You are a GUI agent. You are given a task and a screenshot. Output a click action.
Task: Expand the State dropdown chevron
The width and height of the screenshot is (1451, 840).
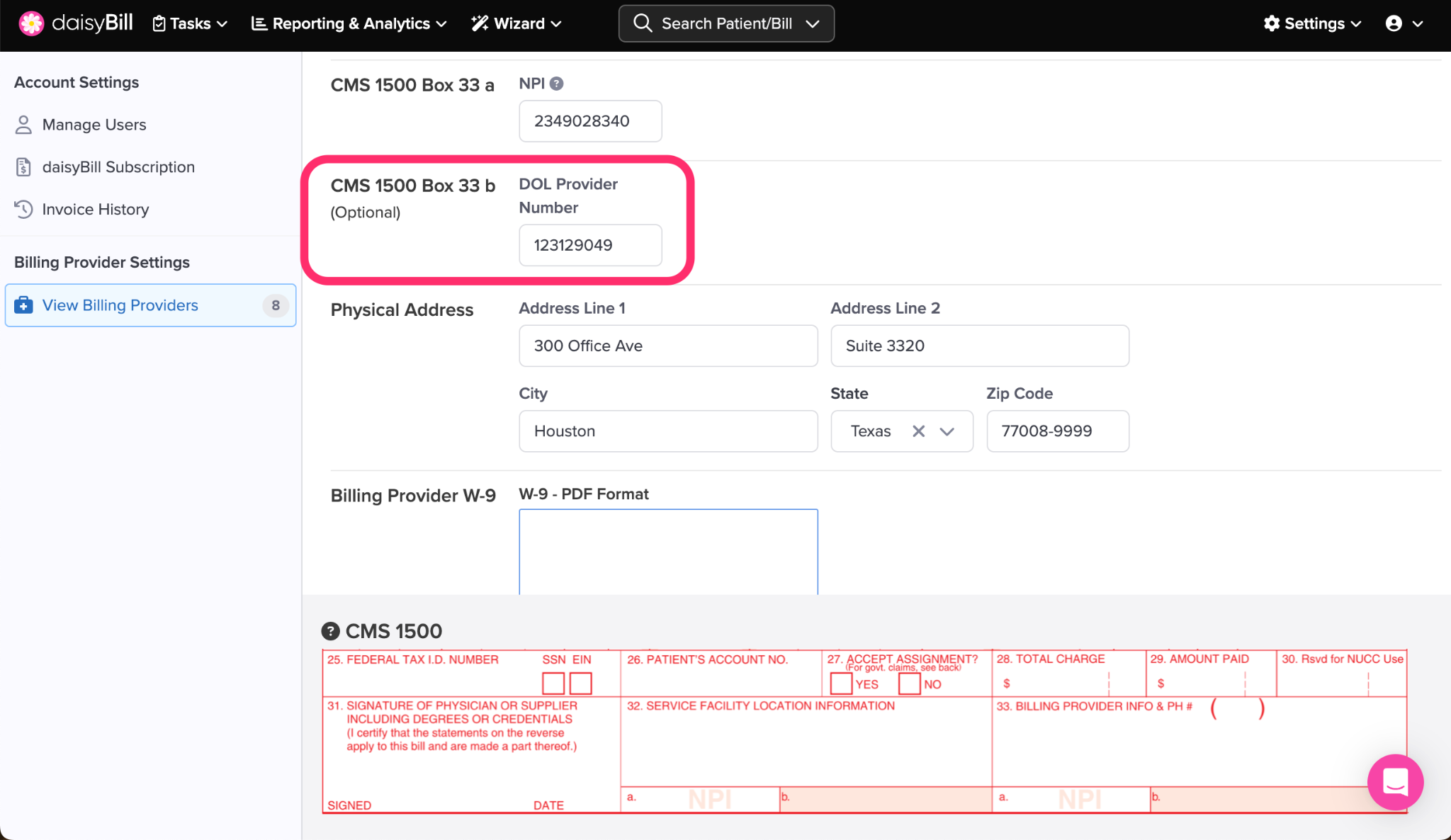pyautogui.click(x=947, y=431)
